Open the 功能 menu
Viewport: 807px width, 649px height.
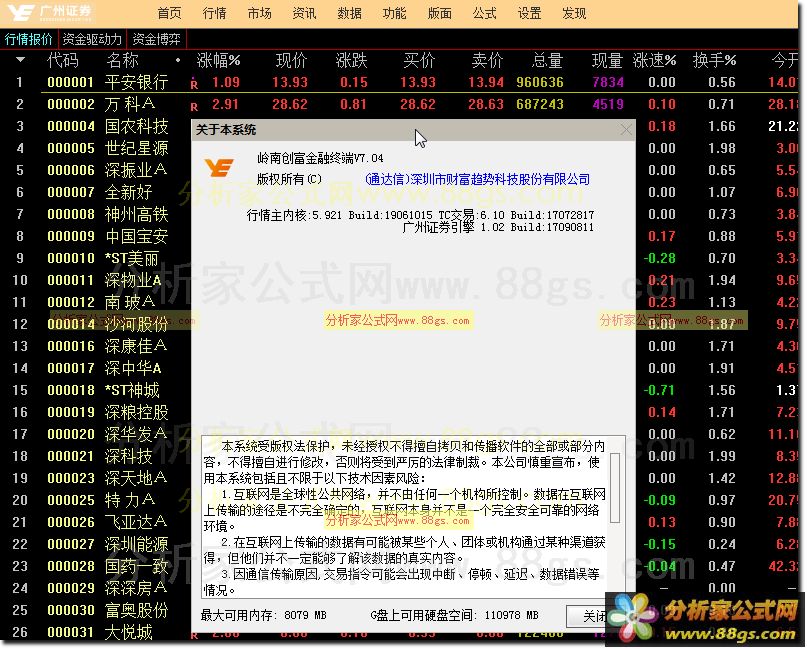click(394, 13)
